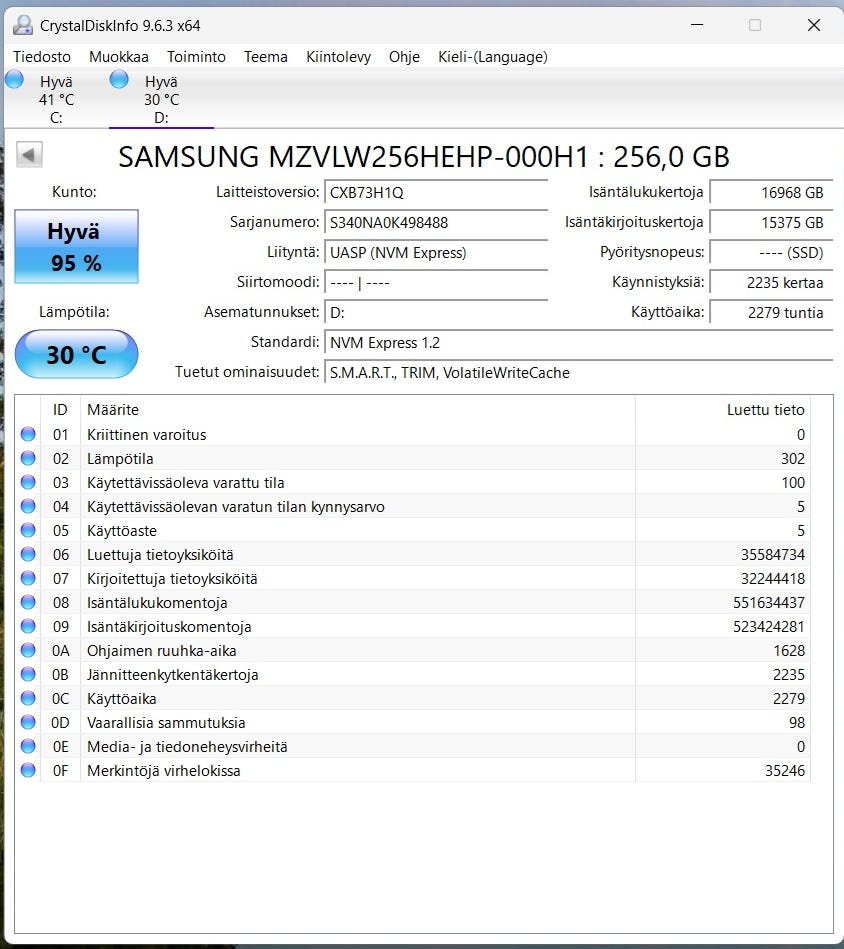
Task: Click the Isäntäkirjoituskertoja value 15375 GB
Action: [771, 222]
